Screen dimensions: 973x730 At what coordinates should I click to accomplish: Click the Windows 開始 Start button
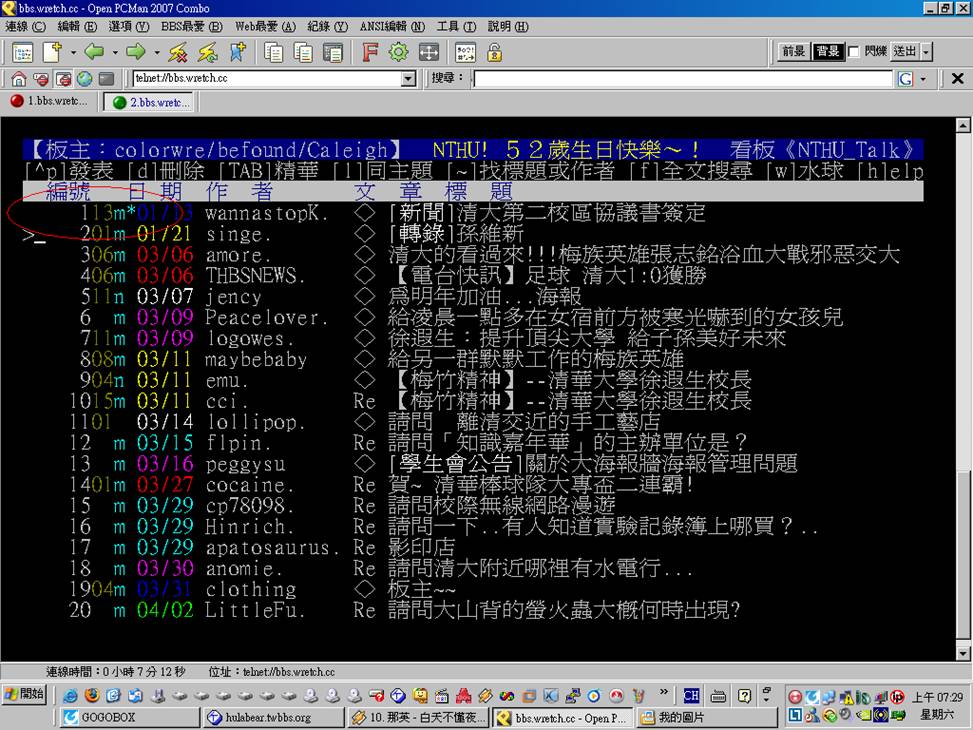[27, 695]
